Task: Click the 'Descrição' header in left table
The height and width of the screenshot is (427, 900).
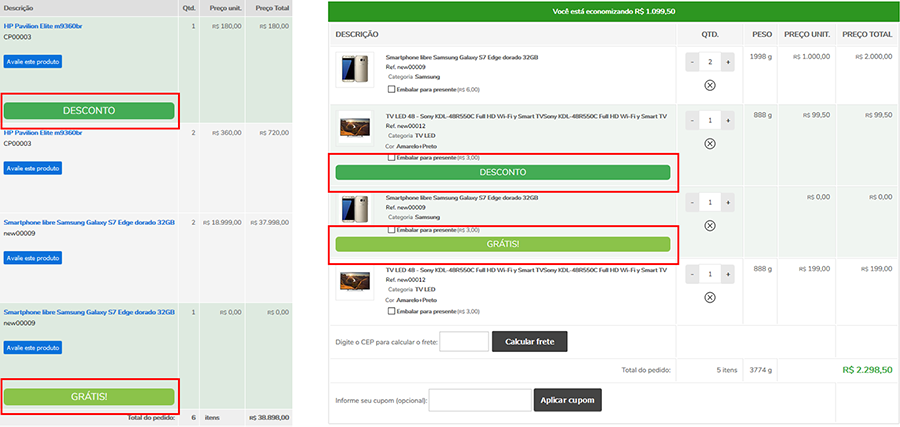Action: coord(18,9)
